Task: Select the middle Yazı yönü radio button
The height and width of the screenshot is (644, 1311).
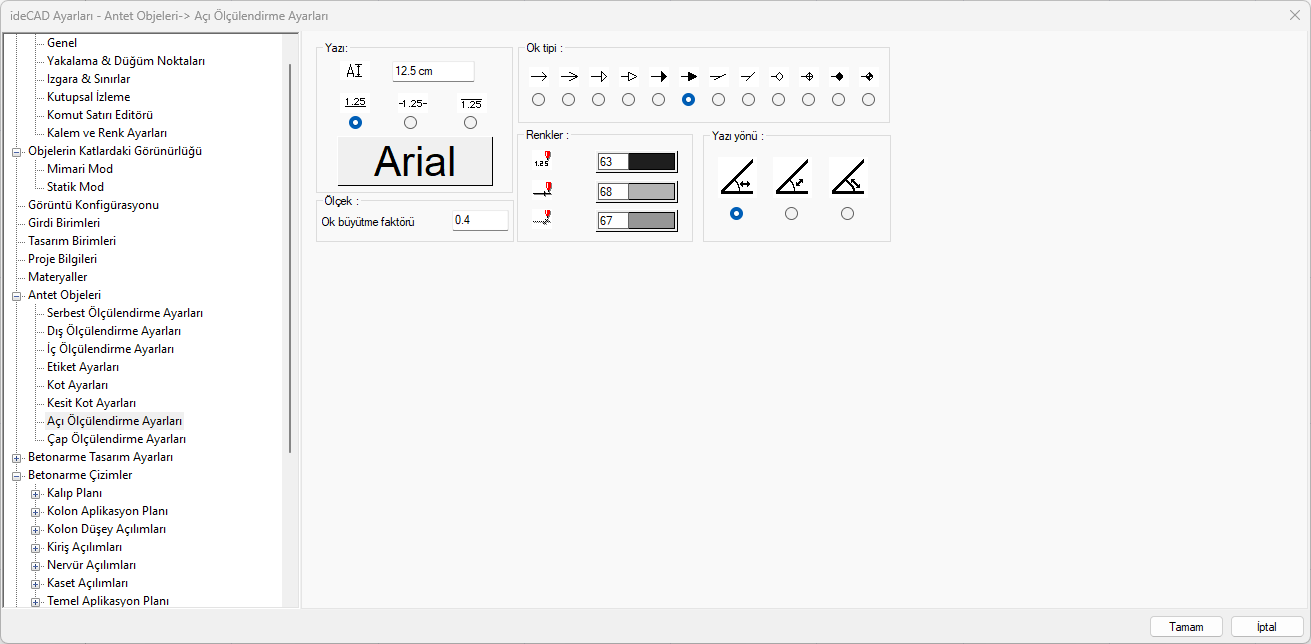Action: click(x=792, y=213)
